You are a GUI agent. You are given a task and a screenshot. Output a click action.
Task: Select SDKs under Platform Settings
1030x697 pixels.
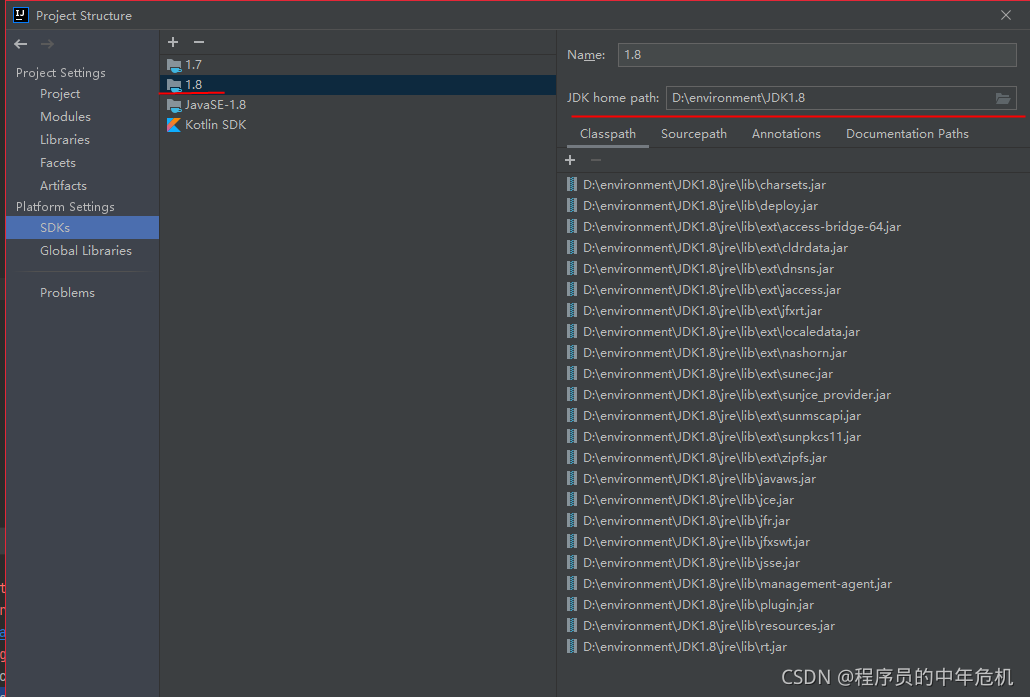tap(82, 228)
